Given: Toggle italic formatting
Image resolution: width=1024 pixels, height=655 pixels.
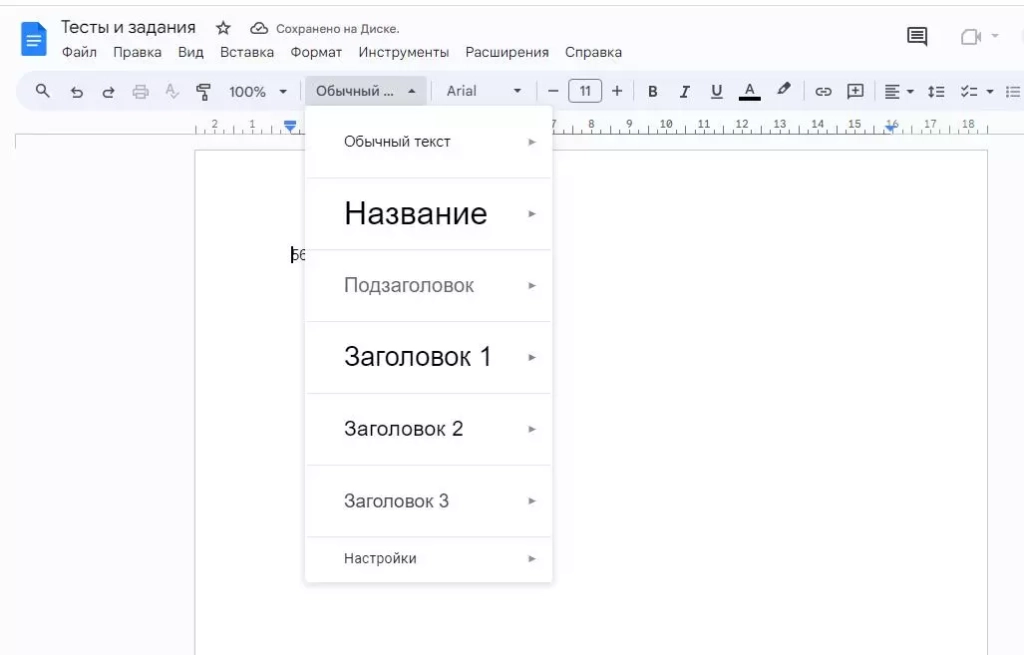Looking at the screenshot, I should (x=684, y=90).
